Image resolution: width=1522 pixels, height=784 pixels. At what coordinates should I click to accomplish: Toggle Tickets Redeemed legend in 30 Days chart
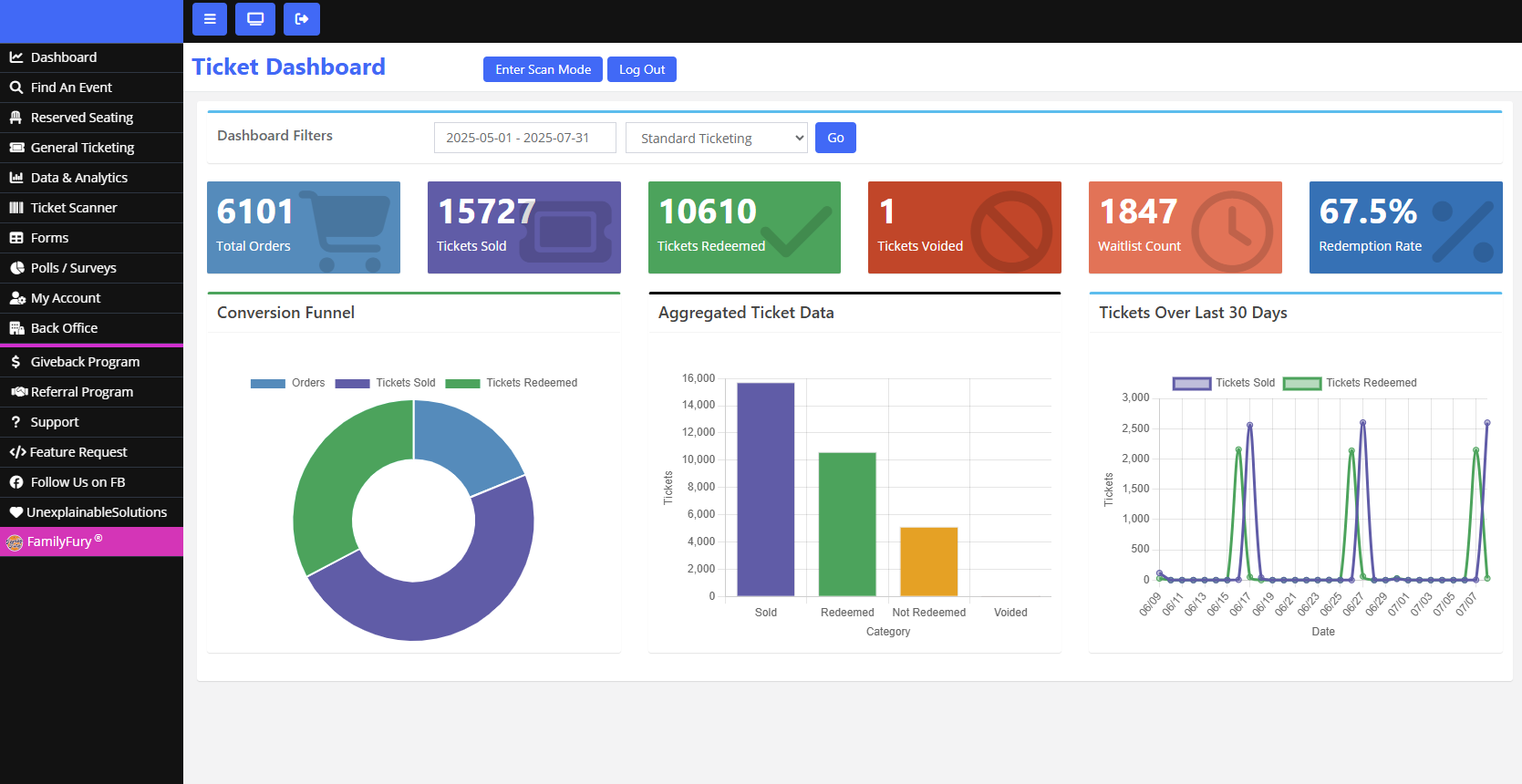click(1350, 383)
